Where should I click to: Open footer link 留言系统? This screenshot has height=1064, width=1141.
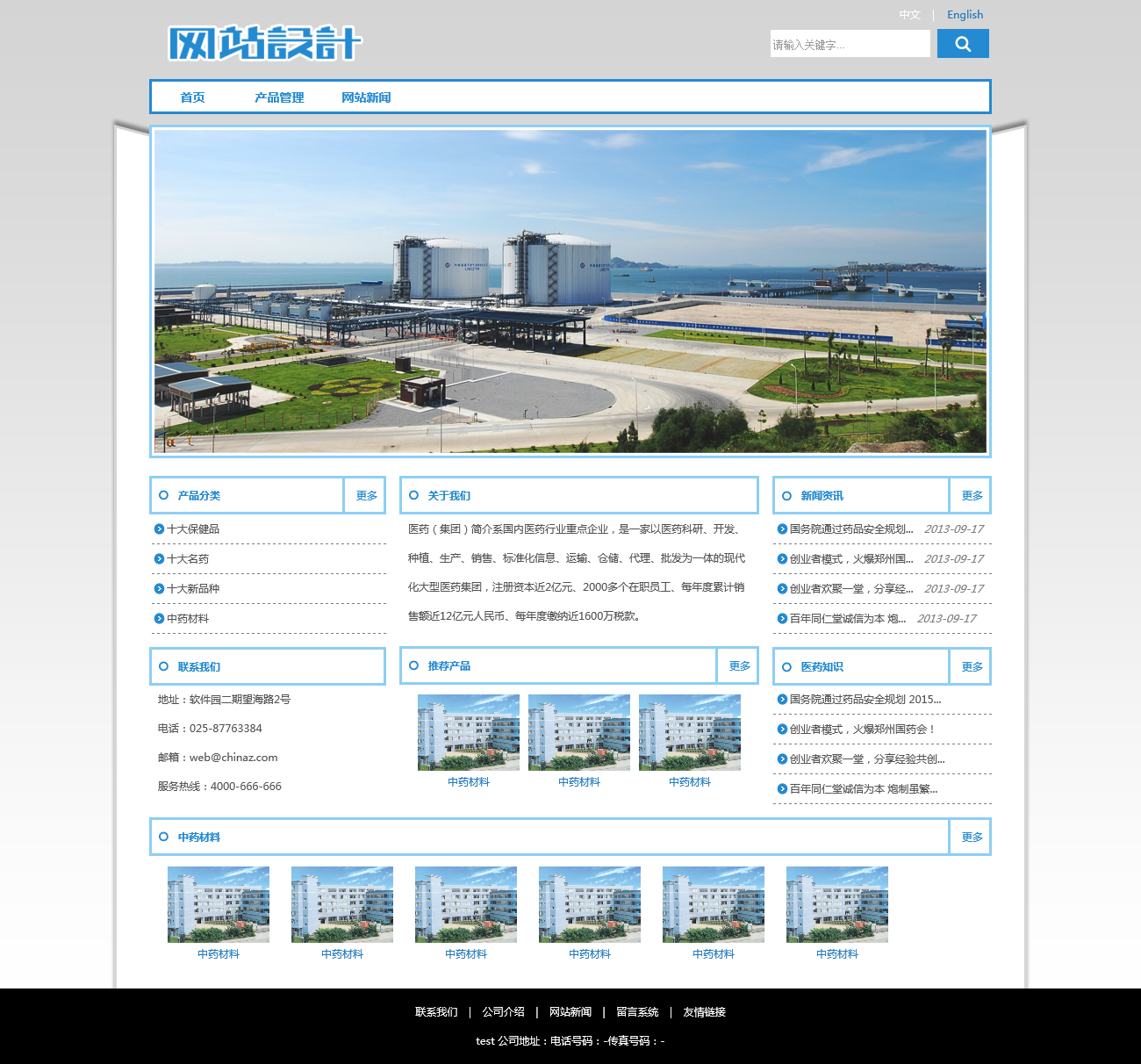(x=637, y=1011)
